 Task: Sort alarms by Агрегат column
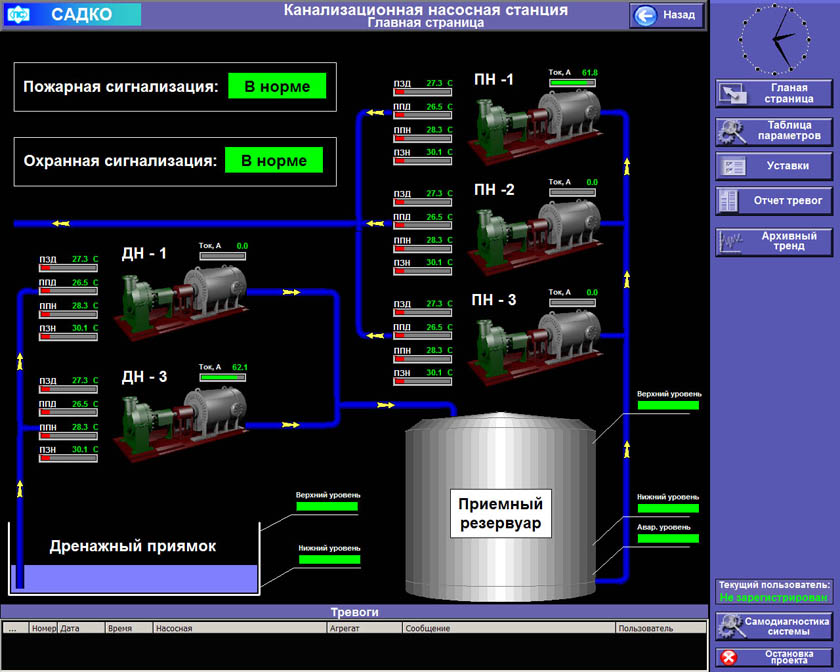pos(364,628)
